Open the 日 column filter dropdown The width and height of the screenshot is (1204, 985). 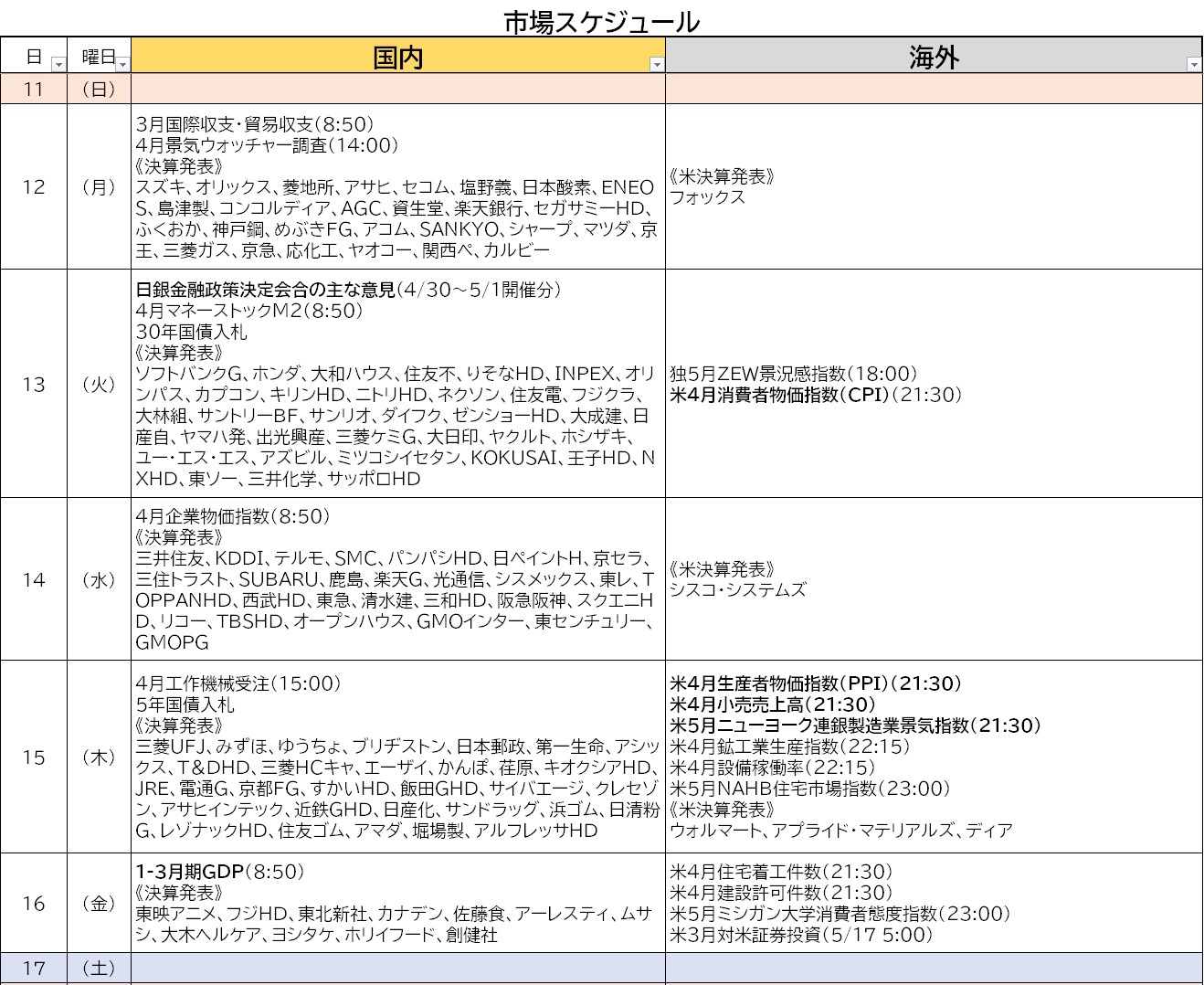tap(58, 64)
